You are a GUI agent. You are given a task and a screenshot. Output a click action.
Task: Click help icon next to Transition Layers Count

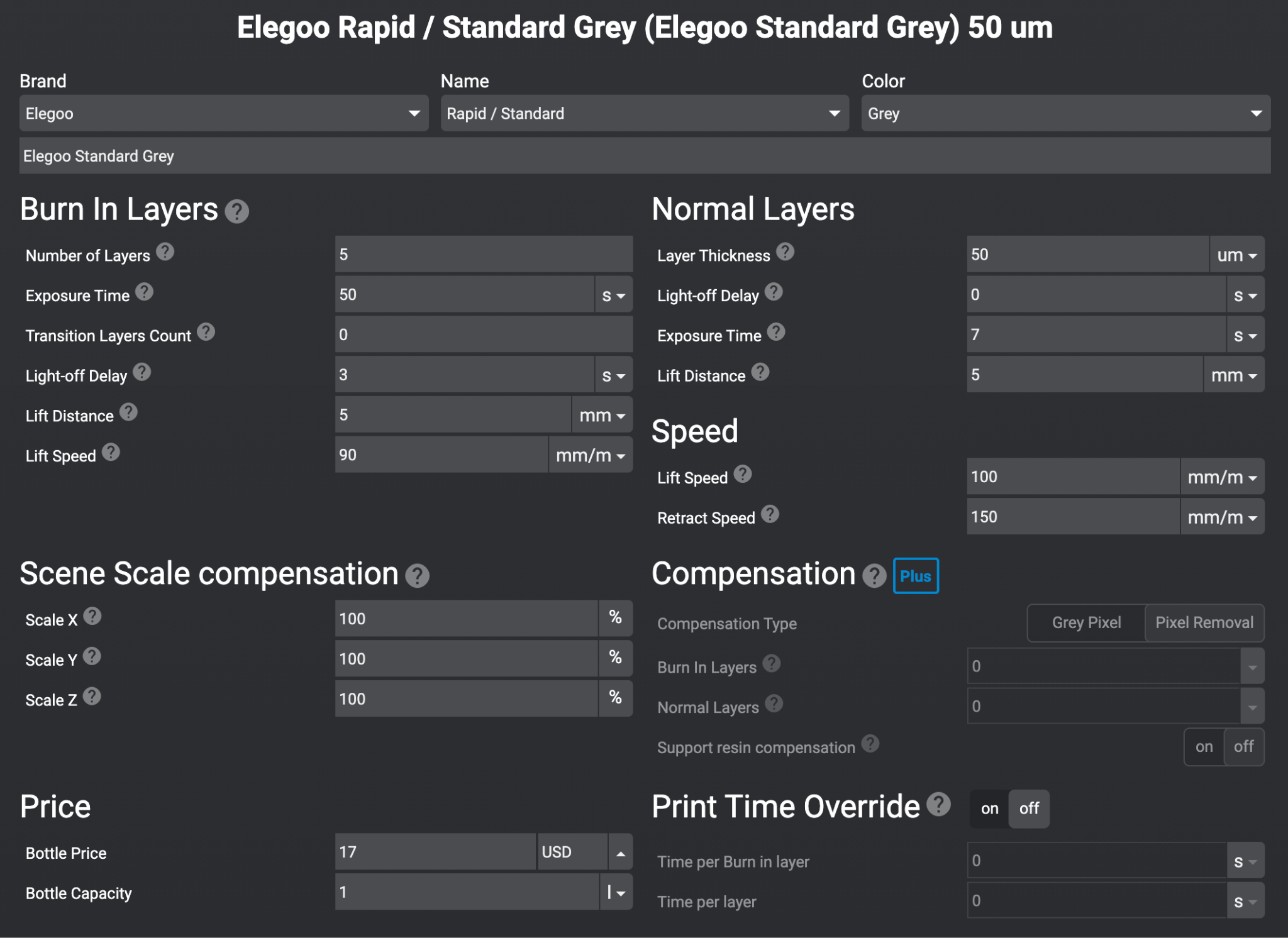(x=206, y=332)
